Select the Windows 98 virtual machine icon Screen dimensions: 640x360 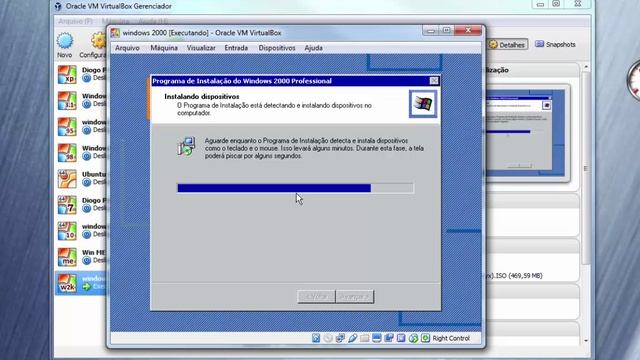[x=67, y=153]
